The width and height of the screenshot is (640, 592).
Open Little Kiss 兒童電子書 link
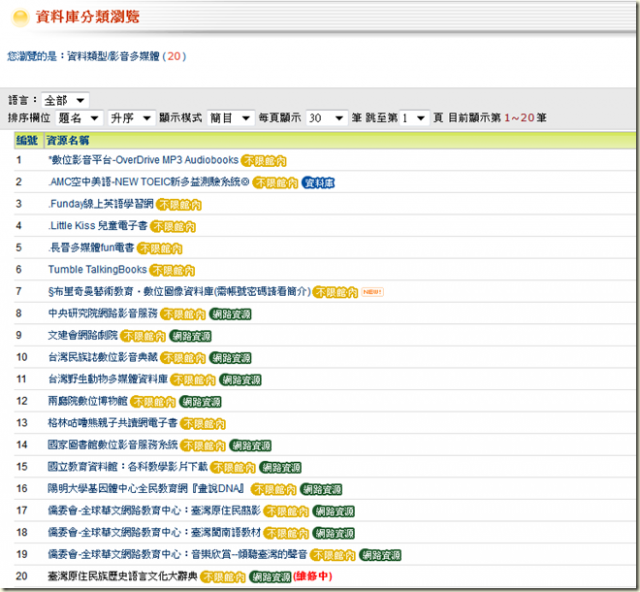coord(98,225)
